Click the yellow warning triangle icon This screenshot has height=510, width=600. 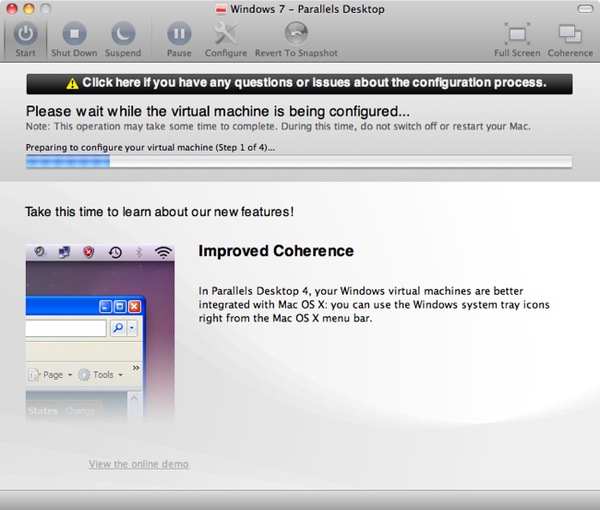coord(72,83)
